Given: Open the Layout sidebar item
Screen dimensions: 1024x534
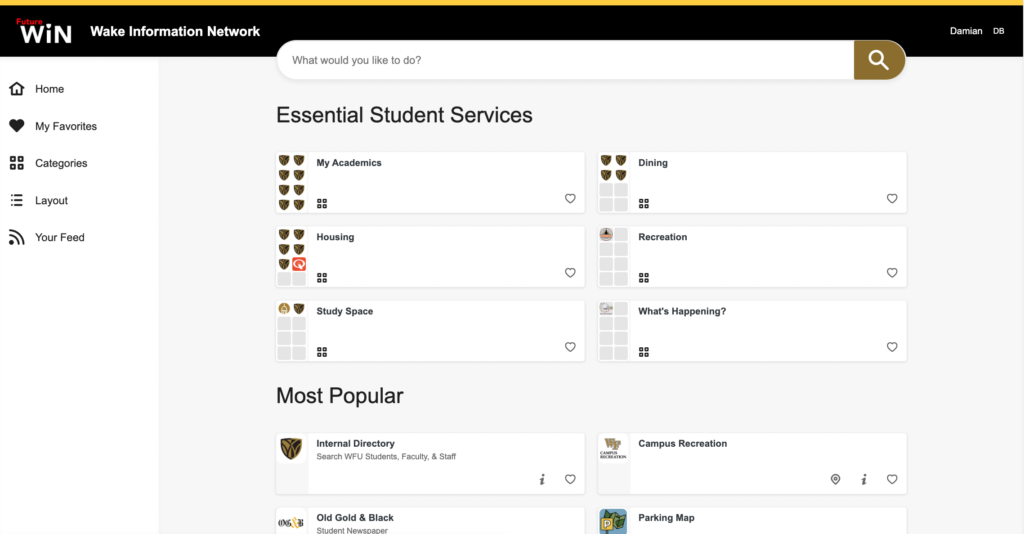Looking at the screenshot, I should coord(52,200).
